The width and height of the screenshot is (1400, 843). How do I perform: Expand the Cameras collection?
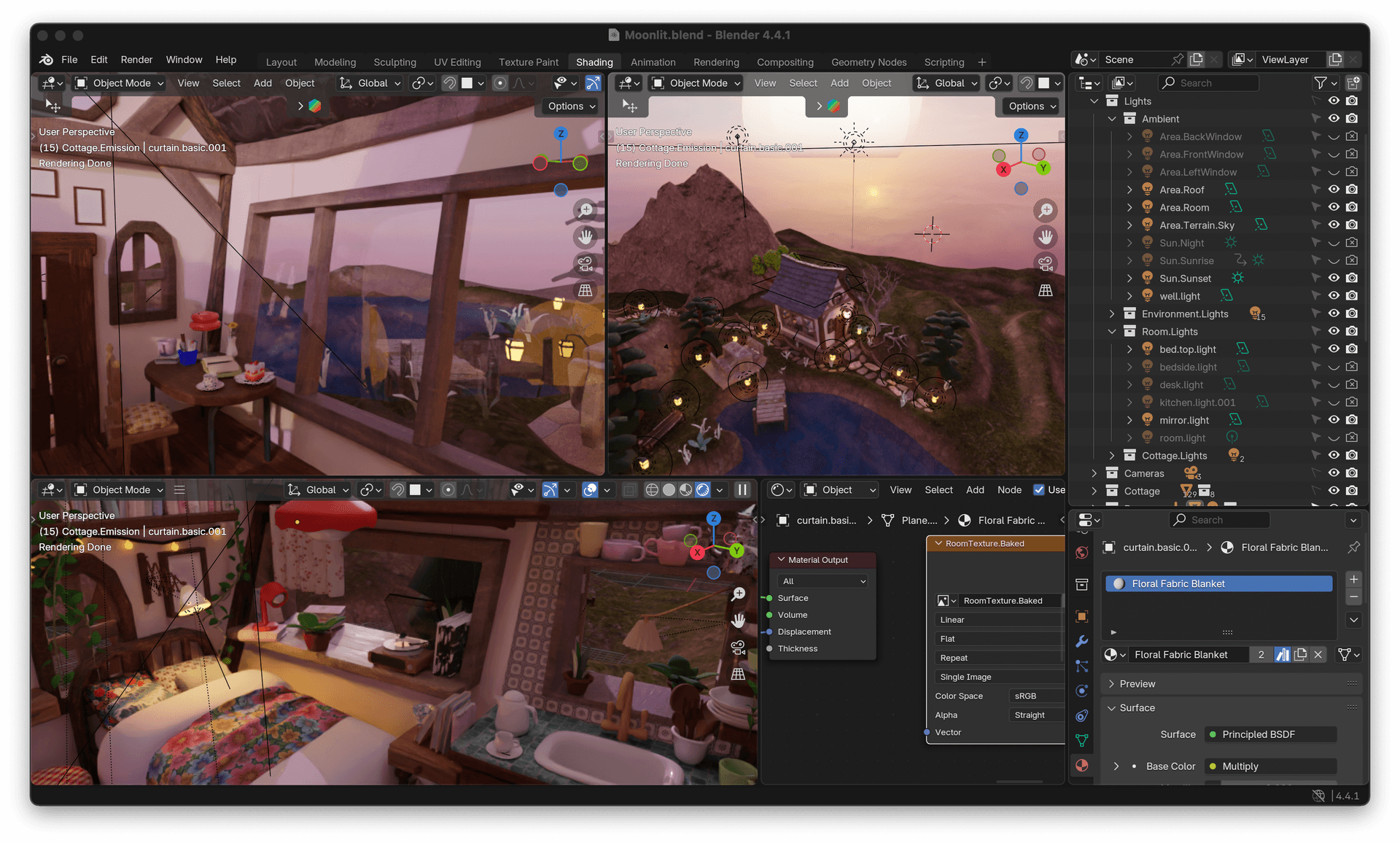pos(1094,473)
